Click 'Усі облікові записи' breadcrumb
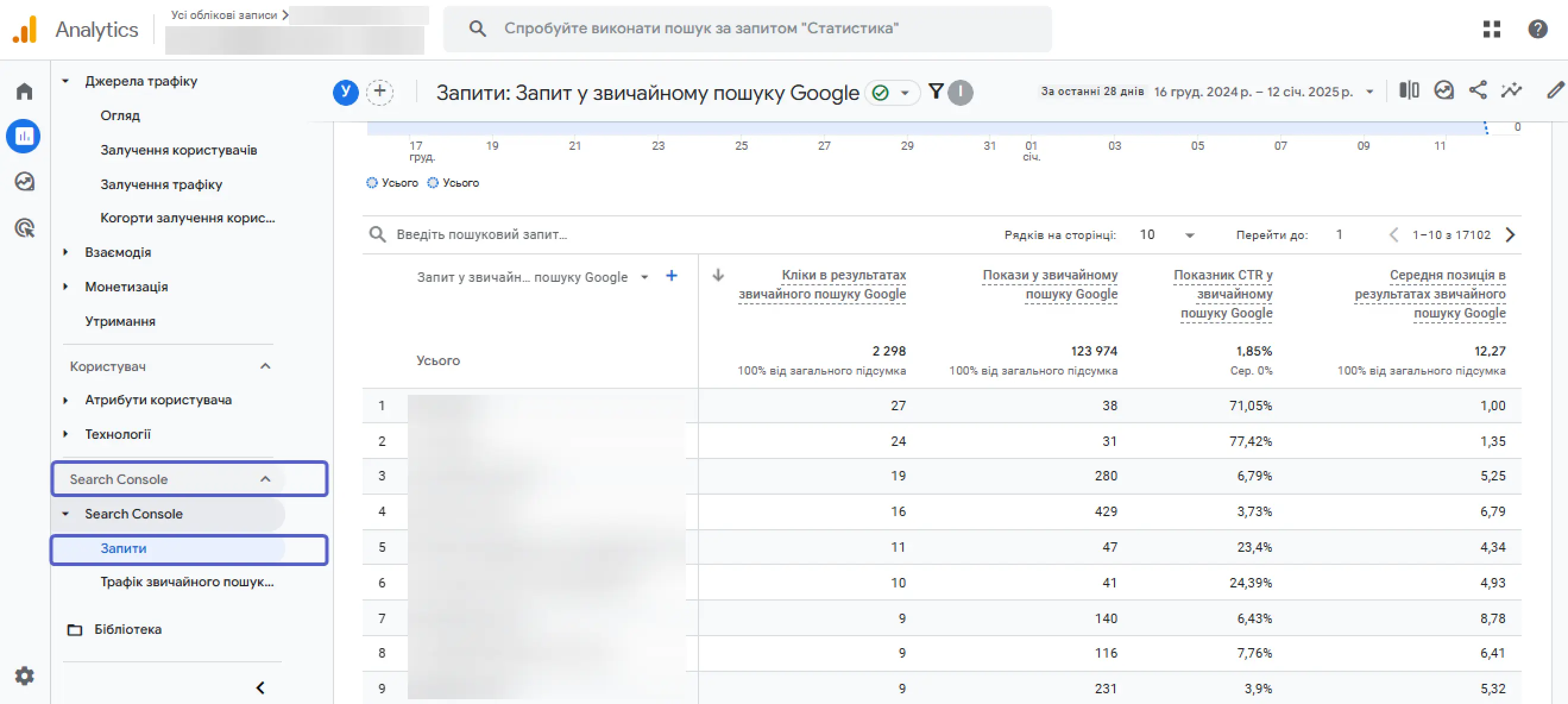Image resolution: width=1568 pixels, height=704 pixels. pyautogui.click(x=223, y=15)
